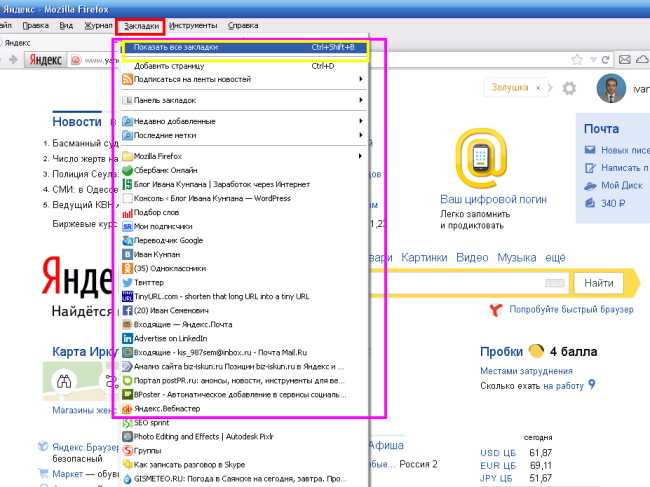Expand Подписаться на ленты новостей submenu arrow
This screenshot has height=487, width=650.
tap(361, 79)
